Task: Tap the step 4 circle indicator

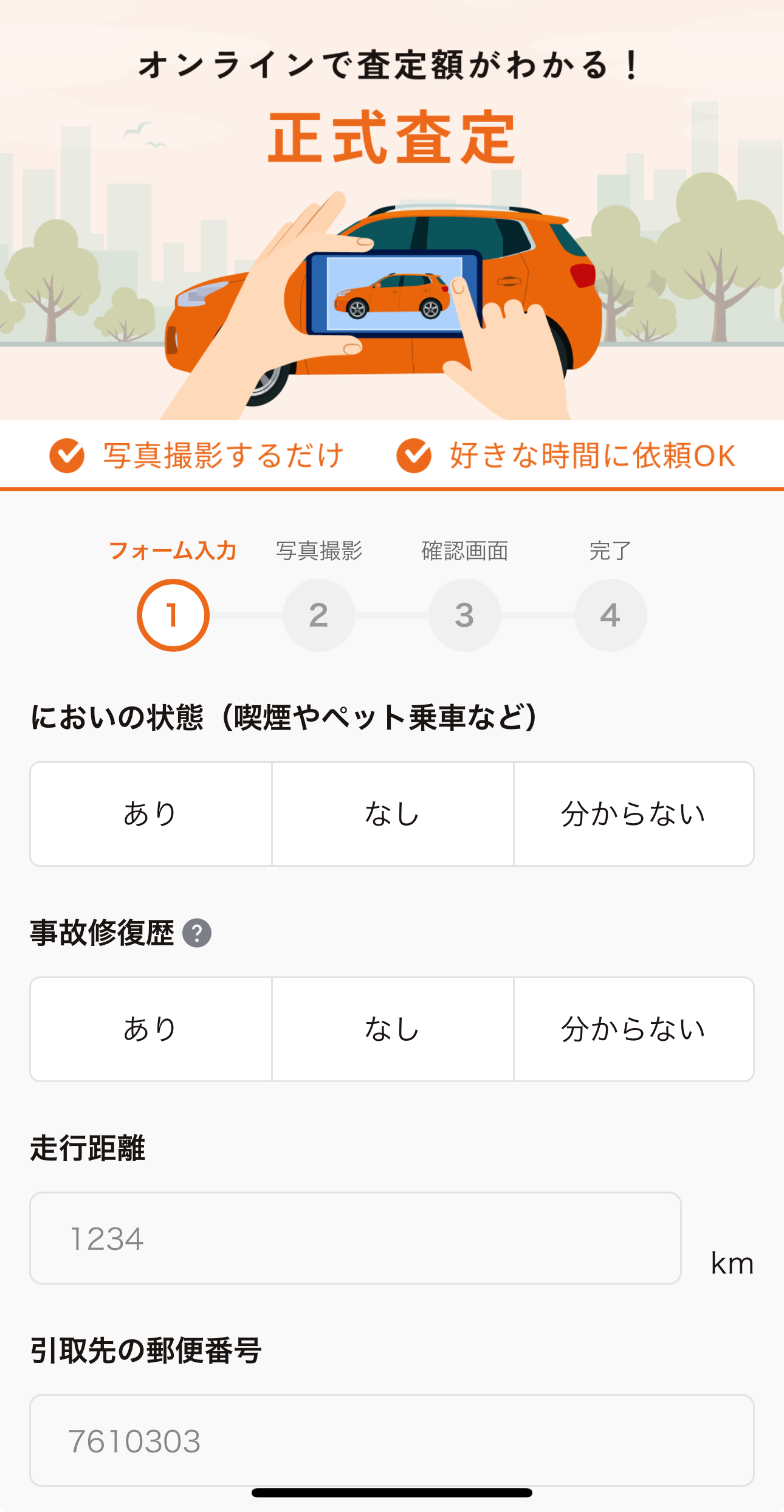Action: point(611,615)
